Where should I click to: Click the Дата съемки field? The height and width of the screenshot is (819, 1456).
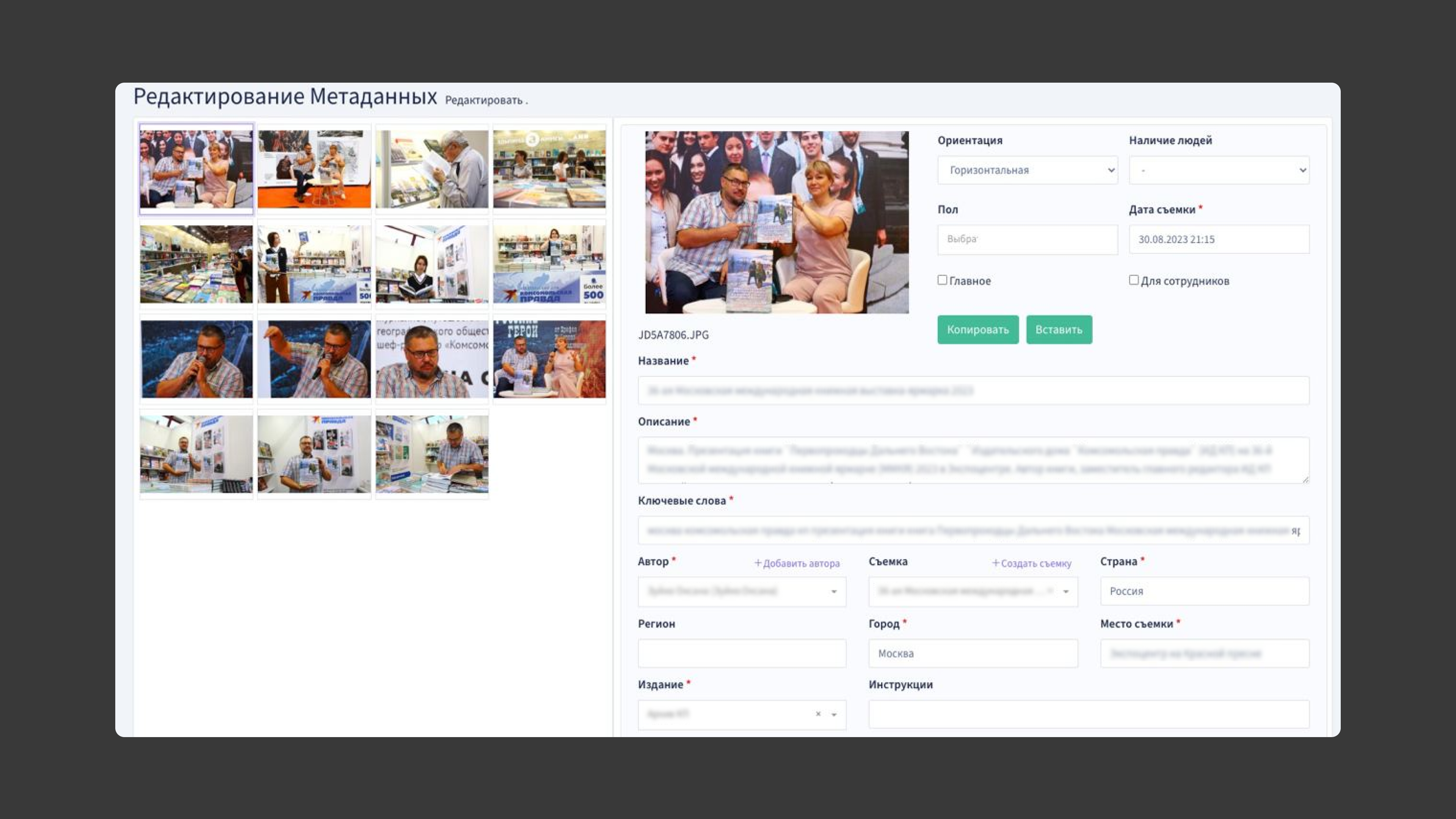tap(1219, 239)
